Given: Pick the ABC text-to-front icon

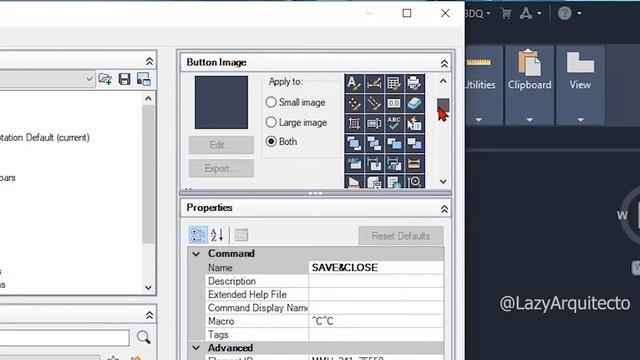Looking at the screenshot, I should pos(354,163).
